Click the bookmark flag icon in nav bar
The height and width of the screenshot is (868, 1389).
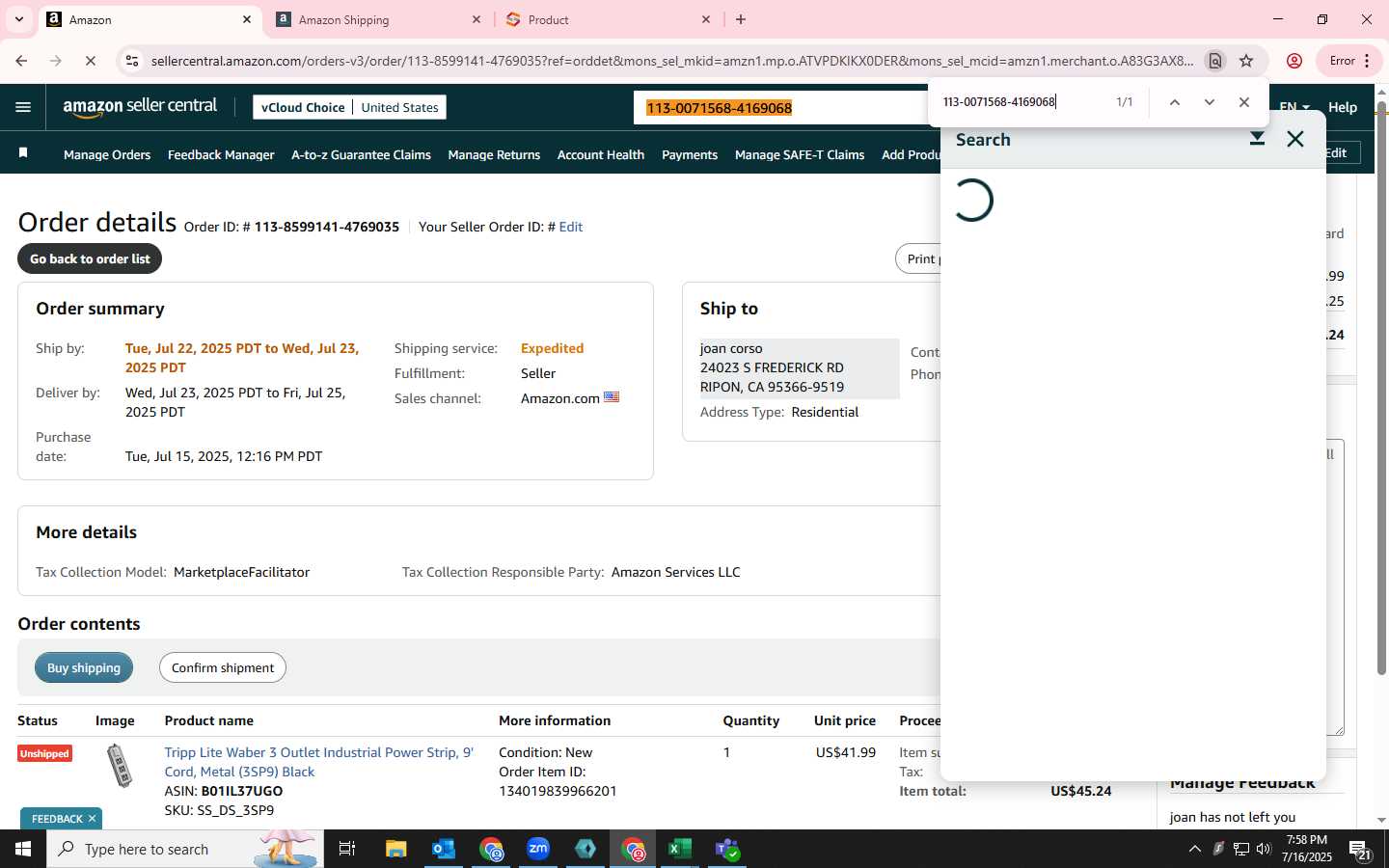point(23,153)
